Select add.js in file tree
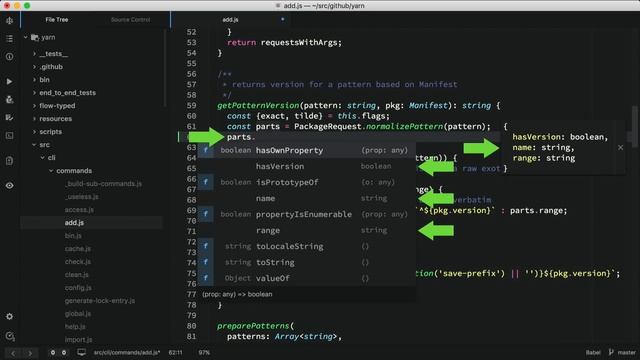 click(74, 223)
